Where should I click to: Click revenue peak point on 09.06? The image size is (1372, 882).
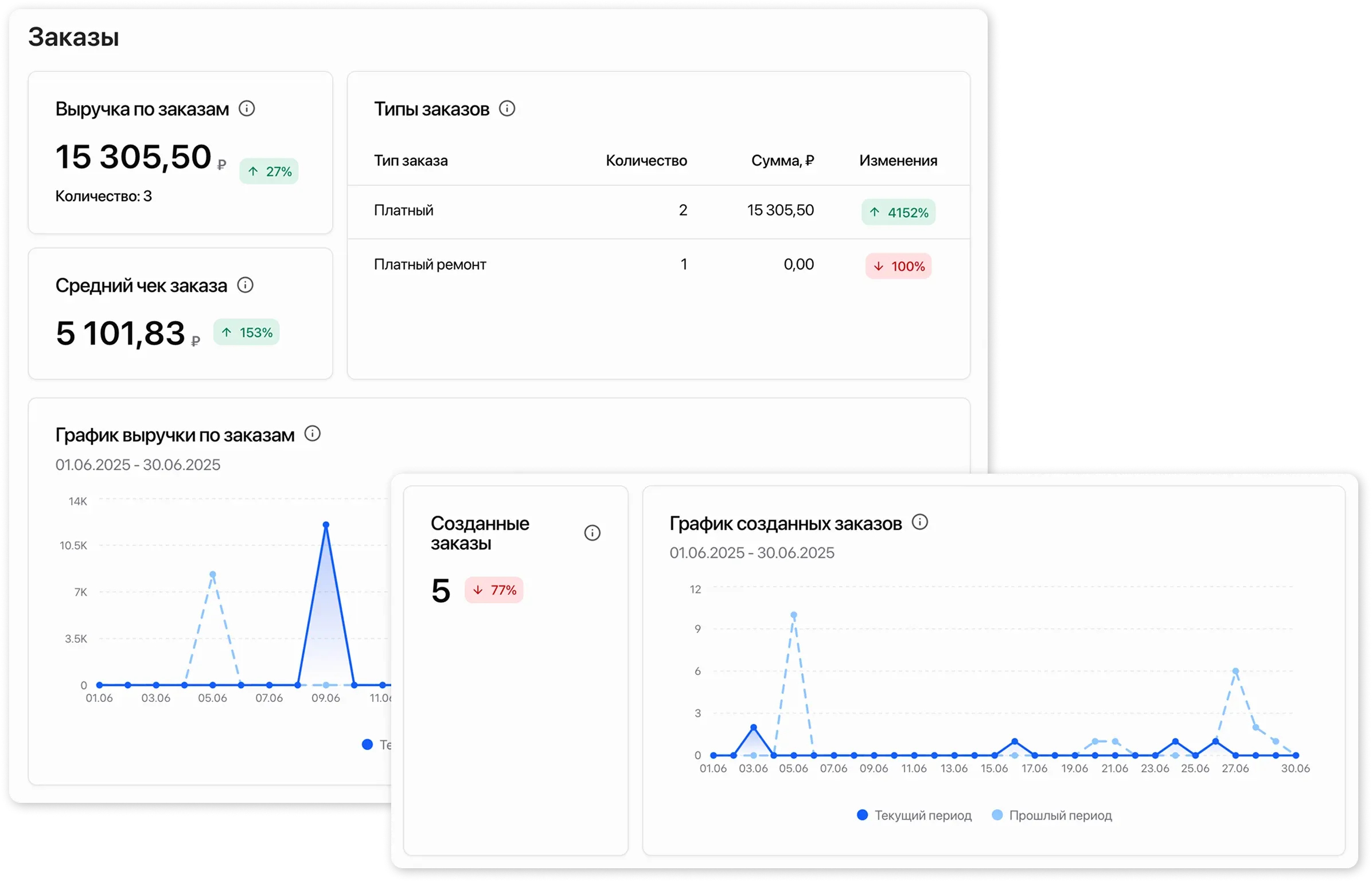[x=326, y=525]
